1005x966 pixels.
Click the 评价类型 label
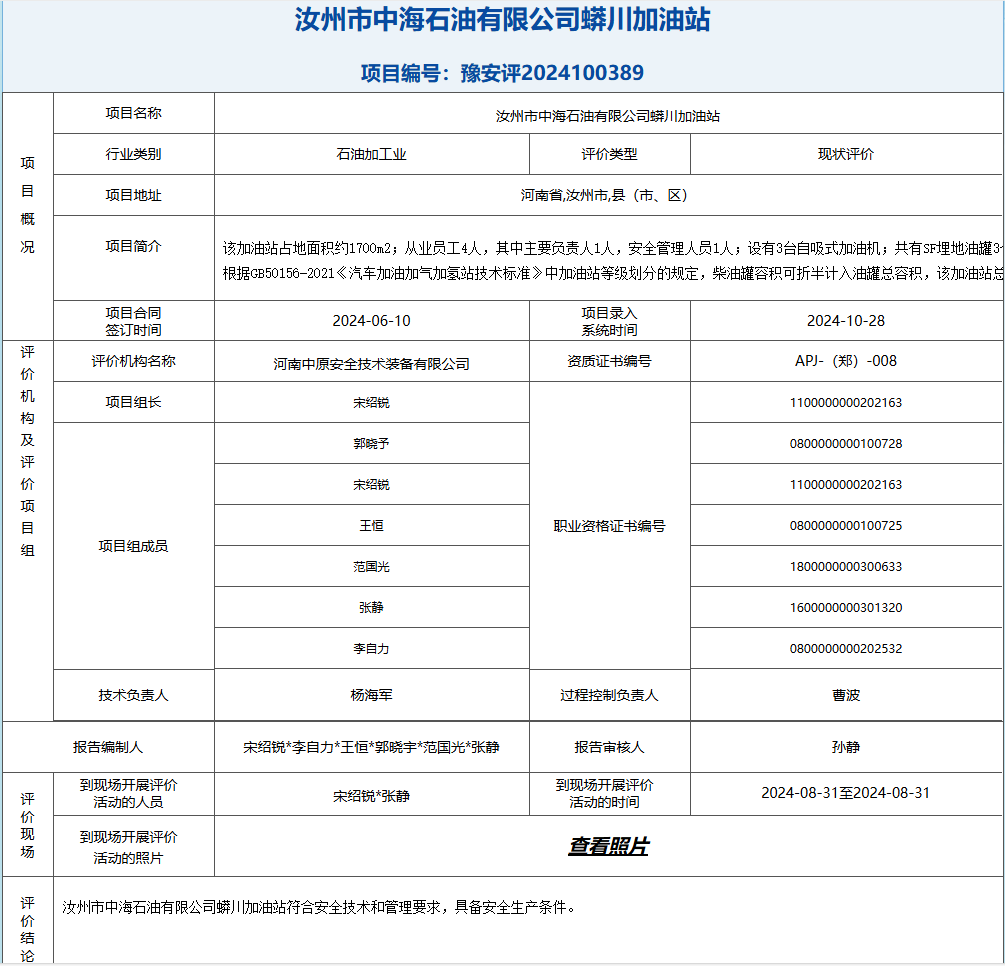click(x=610, y=154)
